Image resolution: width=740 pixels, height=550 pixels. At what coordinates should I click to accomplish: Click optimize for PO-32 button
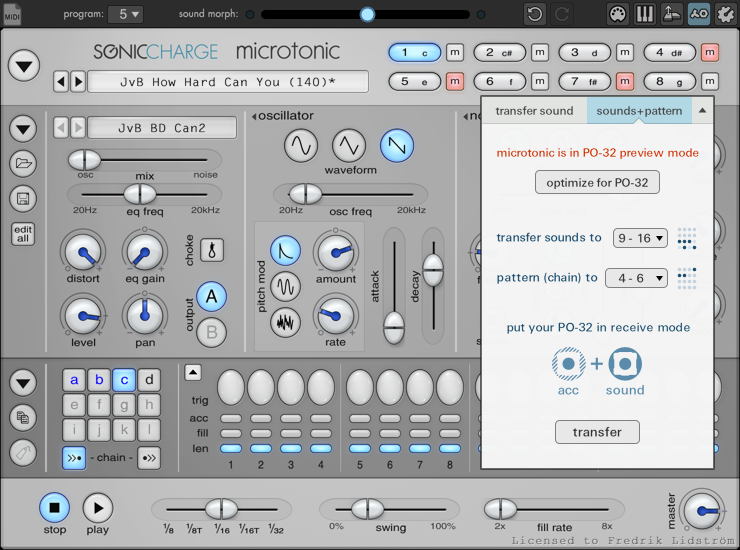tap(597, 182)
